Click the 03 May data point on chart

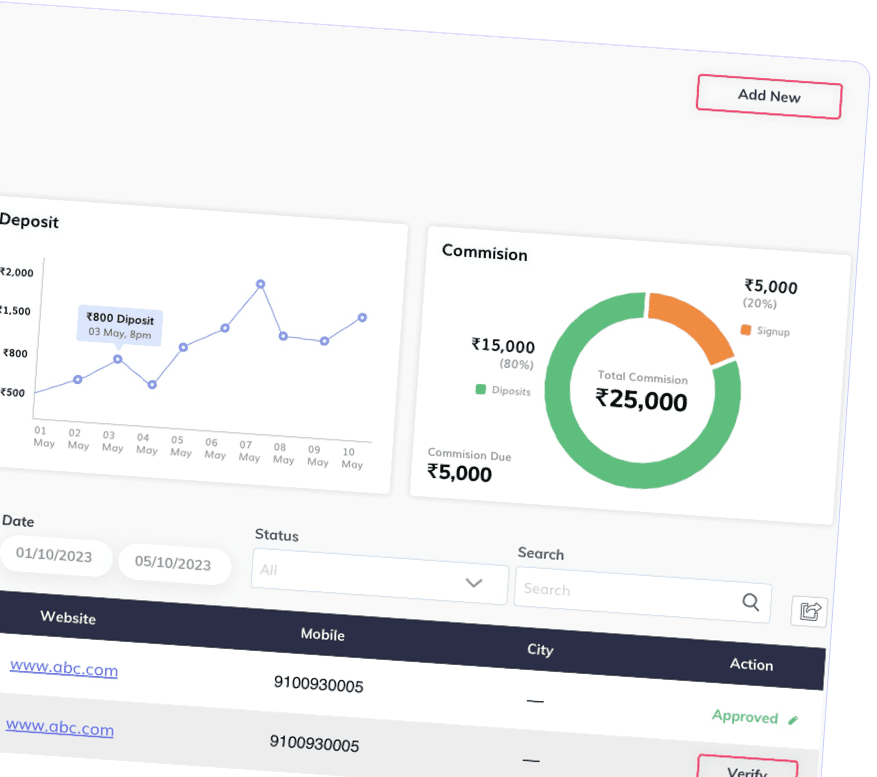(x=117, y=359)
